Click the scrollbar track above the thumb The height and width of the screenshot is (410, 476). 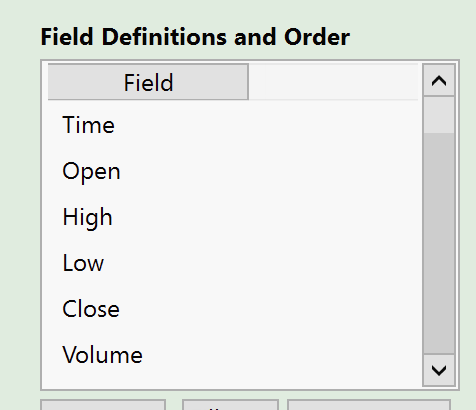[x=439, y=115]
